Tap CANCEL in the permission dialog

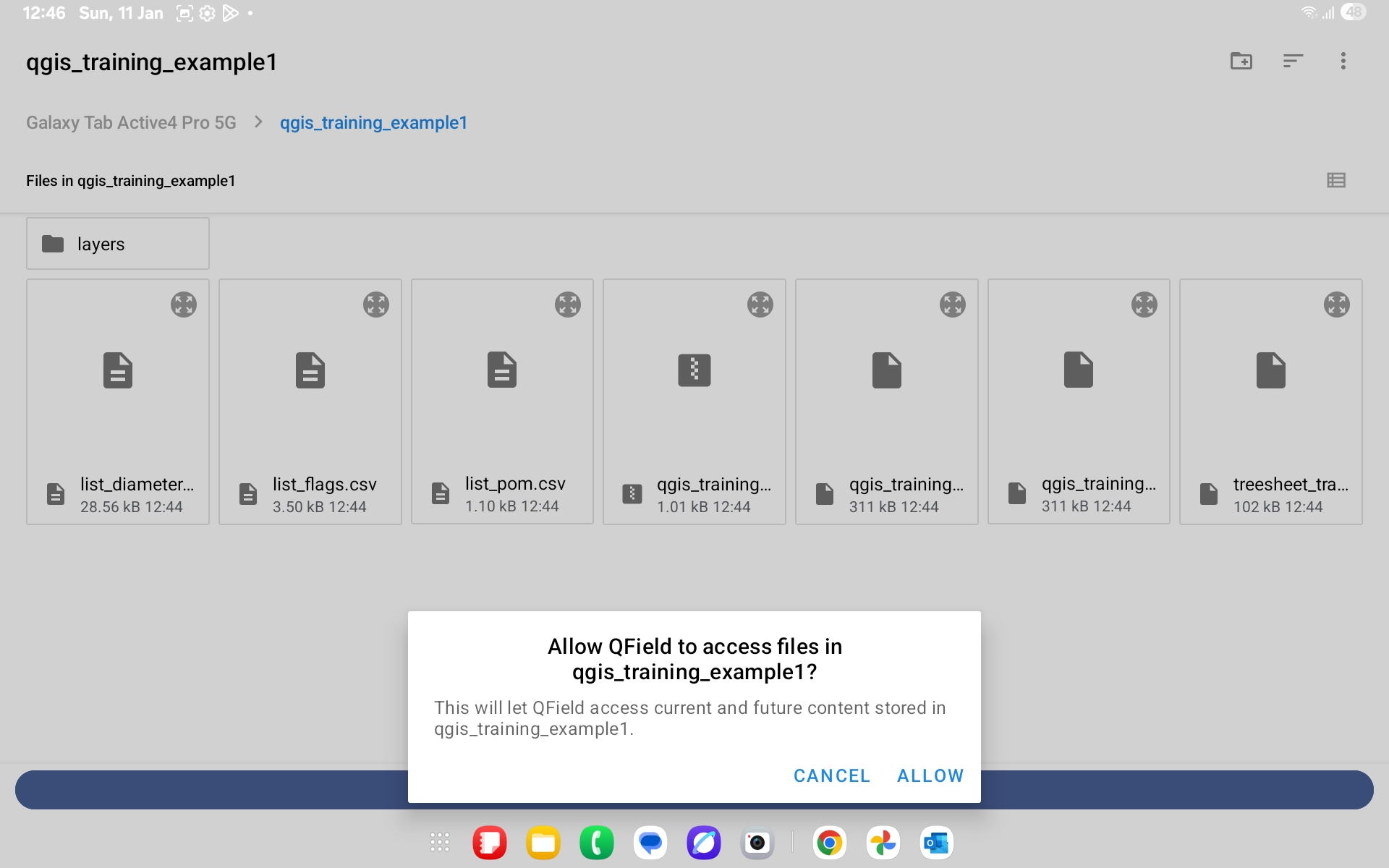pos(832,775)
